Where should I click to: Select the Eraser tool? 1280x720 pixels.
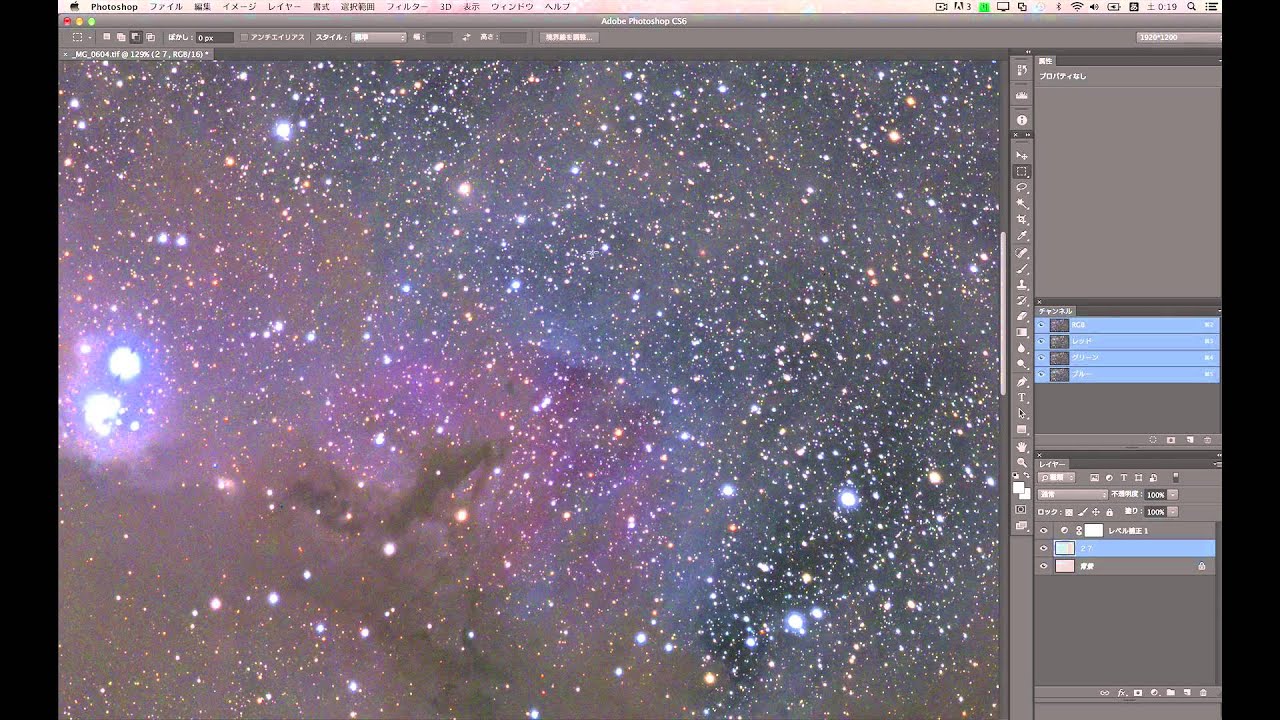[1022, 317]
